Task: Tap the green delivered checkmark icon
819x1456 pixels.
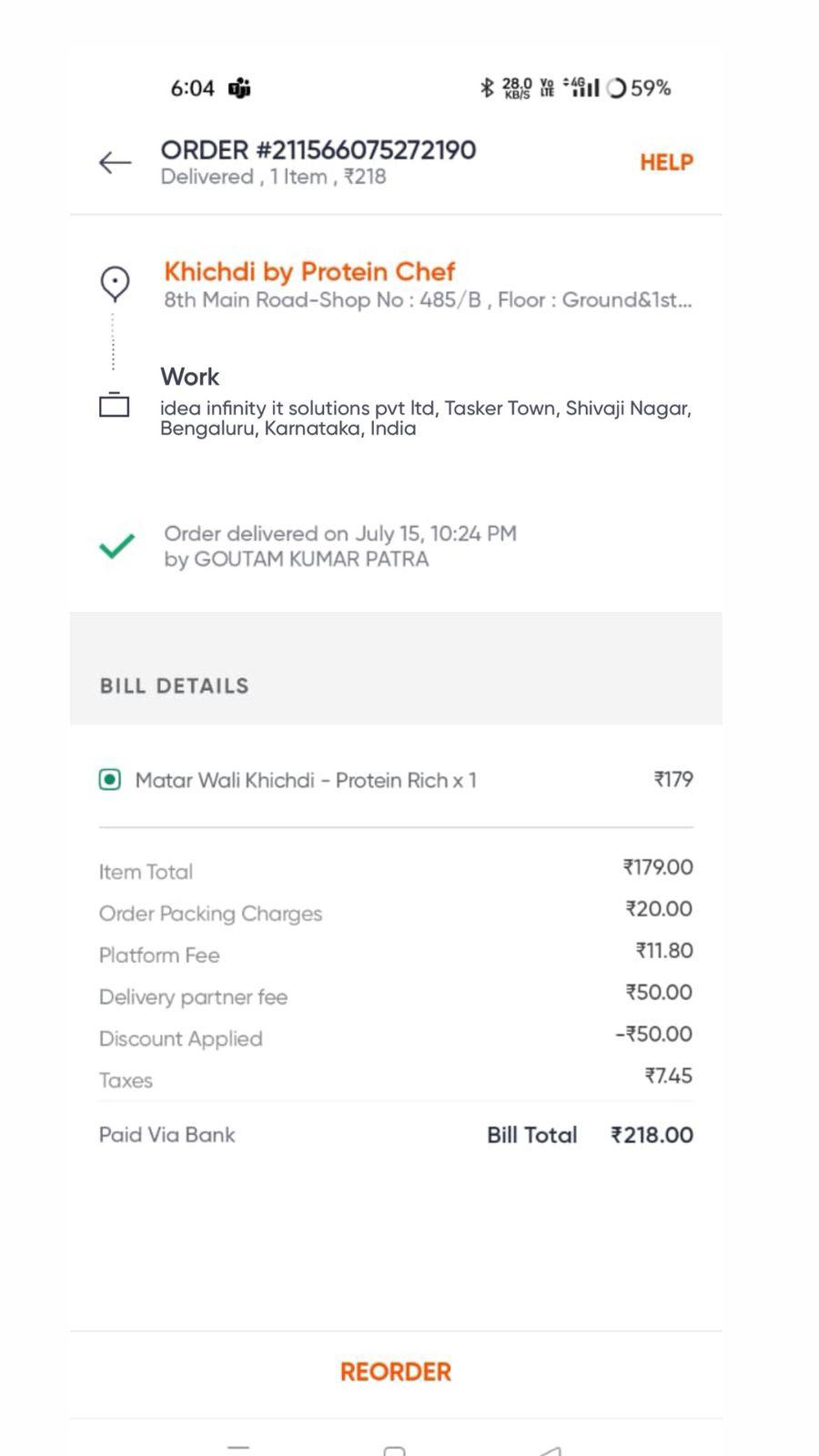Action: point(116,546)
